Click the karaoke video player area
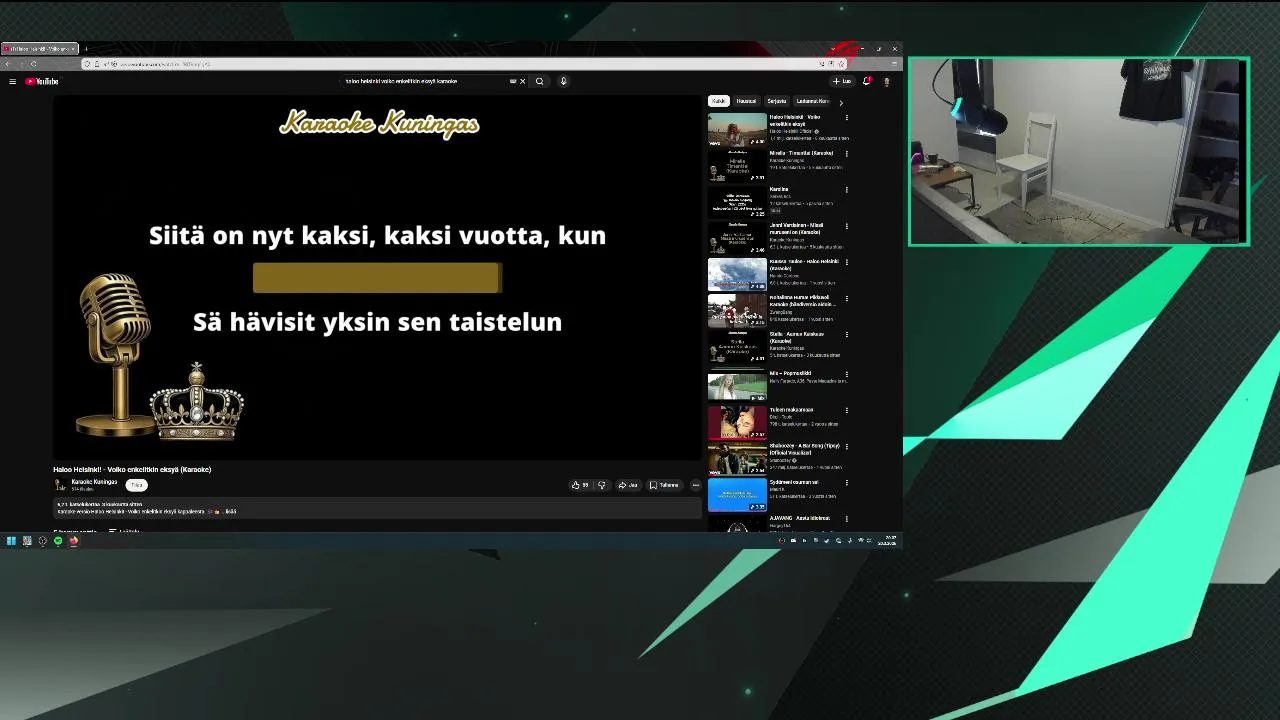 coord(378,277)
